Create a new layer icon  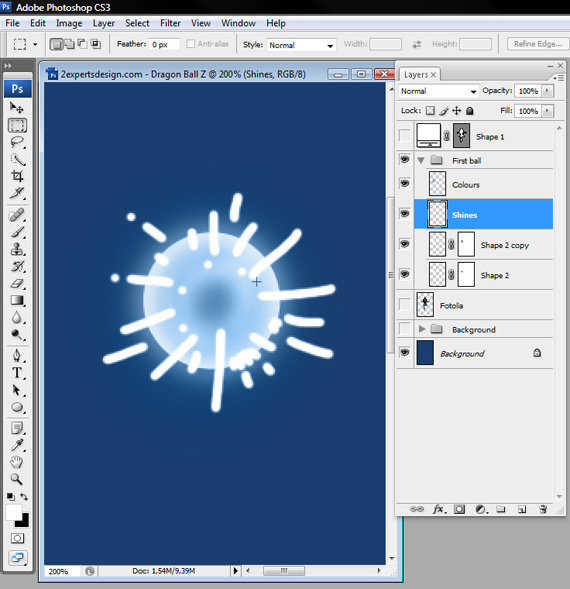coord(522,509)
